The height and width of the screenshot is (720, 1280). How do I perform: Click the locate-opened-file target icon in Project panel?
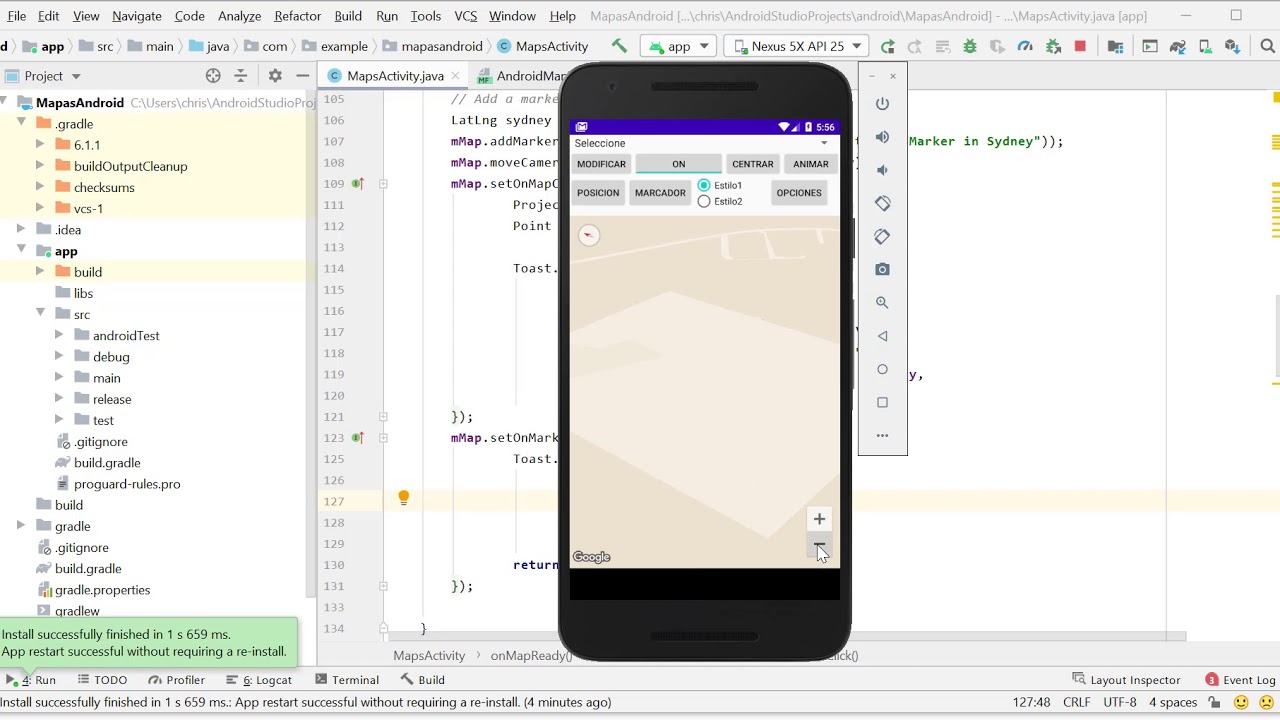(213, 76)
